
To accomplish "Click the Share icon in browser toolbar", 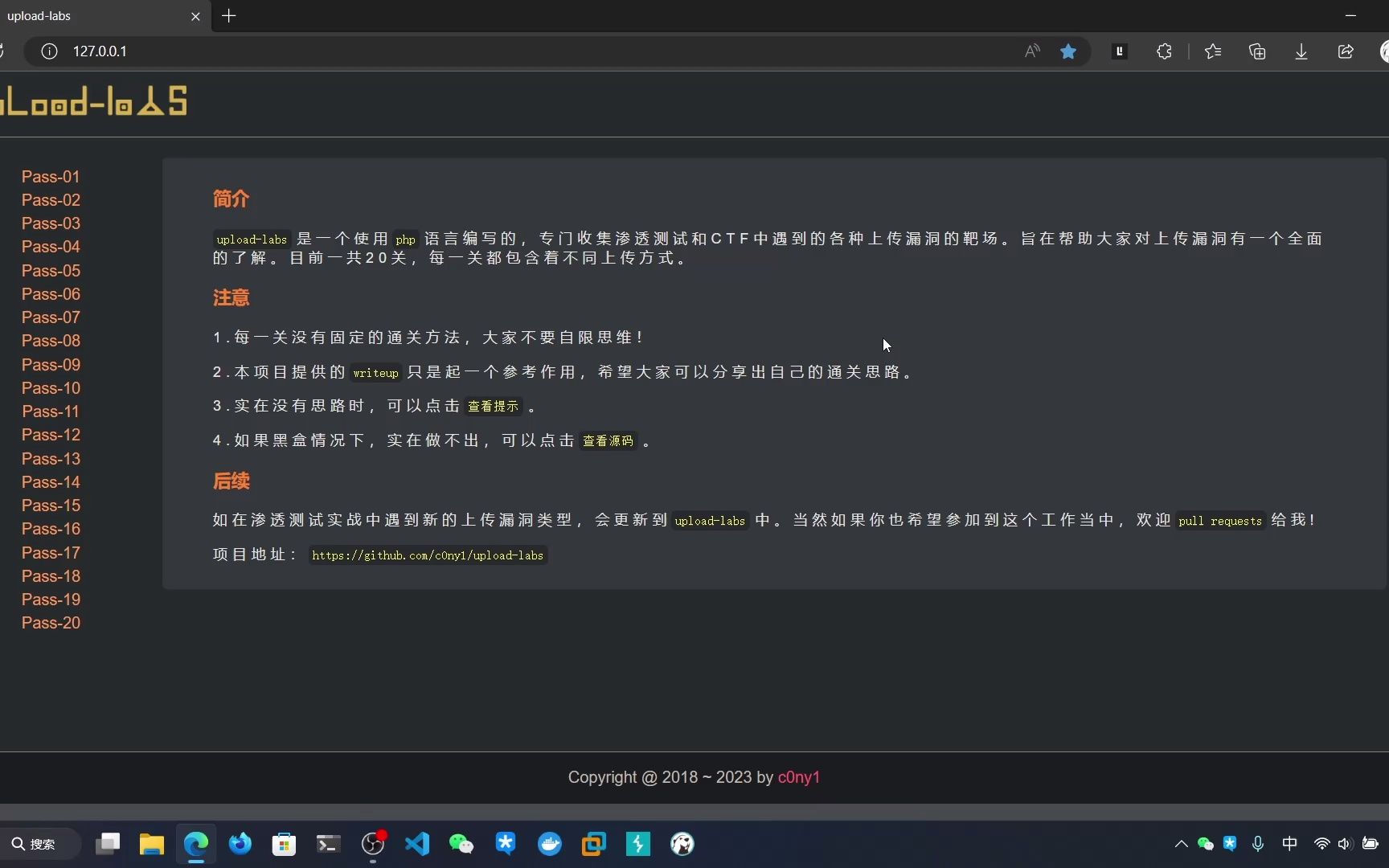I will tap(1346, 51).
